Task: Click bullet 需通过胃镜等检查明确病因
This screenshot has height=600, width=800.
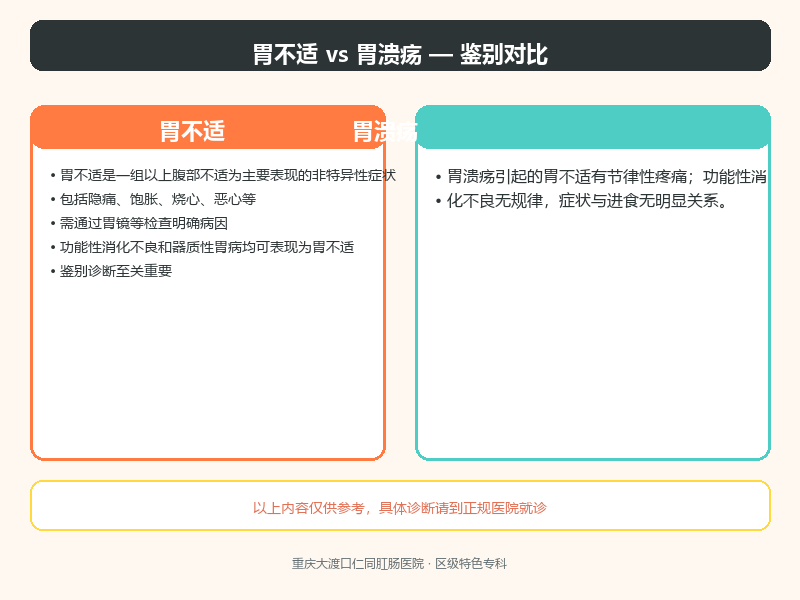Action: click(x=144, y=223)
